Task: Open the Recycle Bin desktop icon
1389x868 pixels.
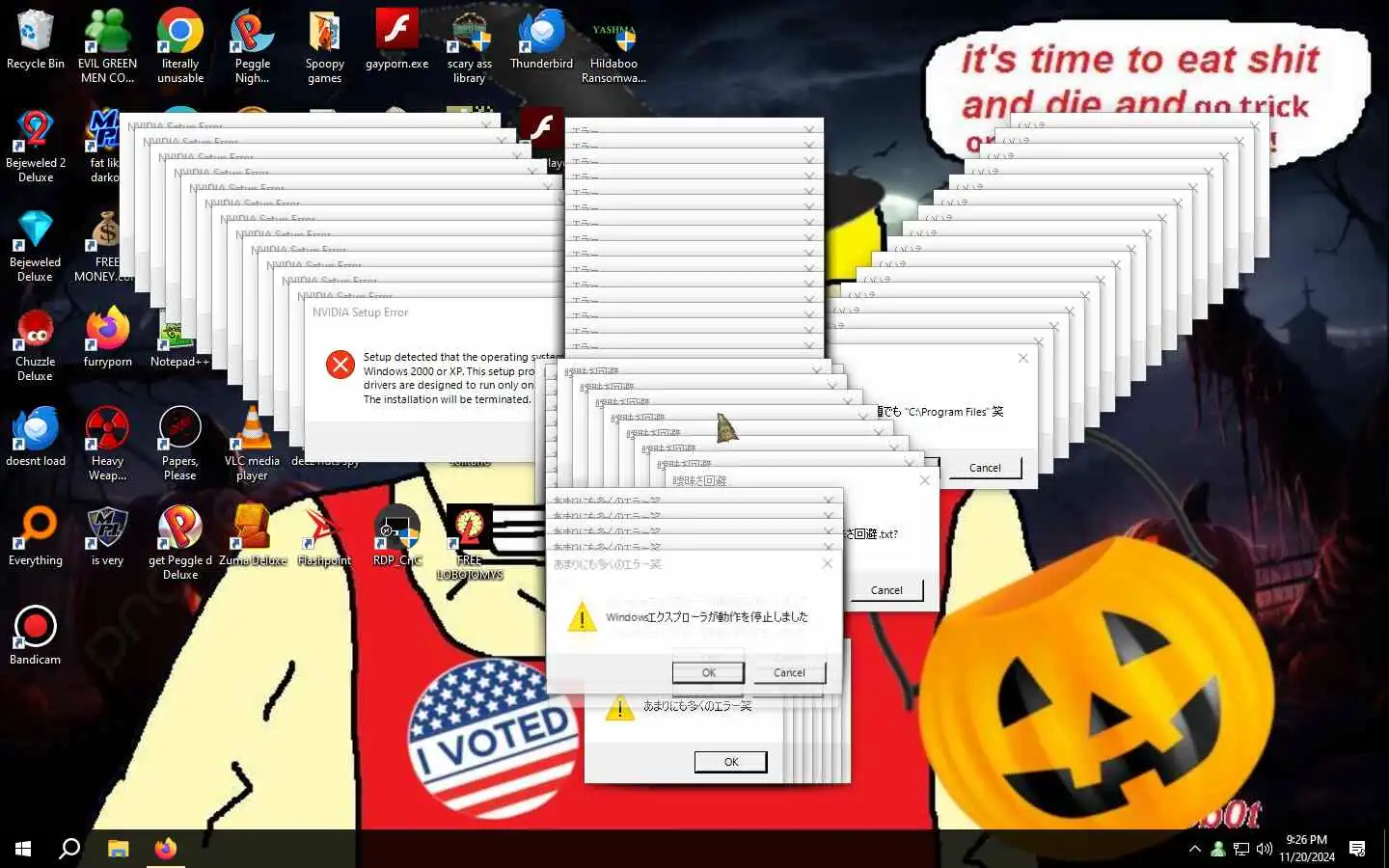Action: [35, 41]
